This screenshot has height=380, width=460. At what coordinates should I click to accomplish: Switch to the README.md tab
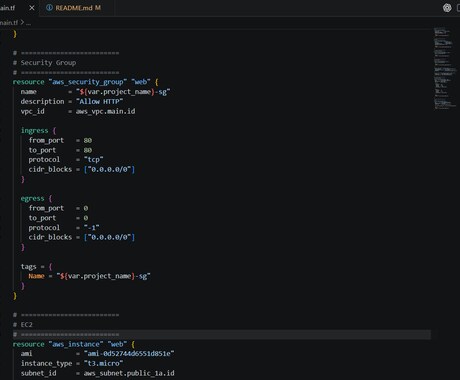coord(74,8)
